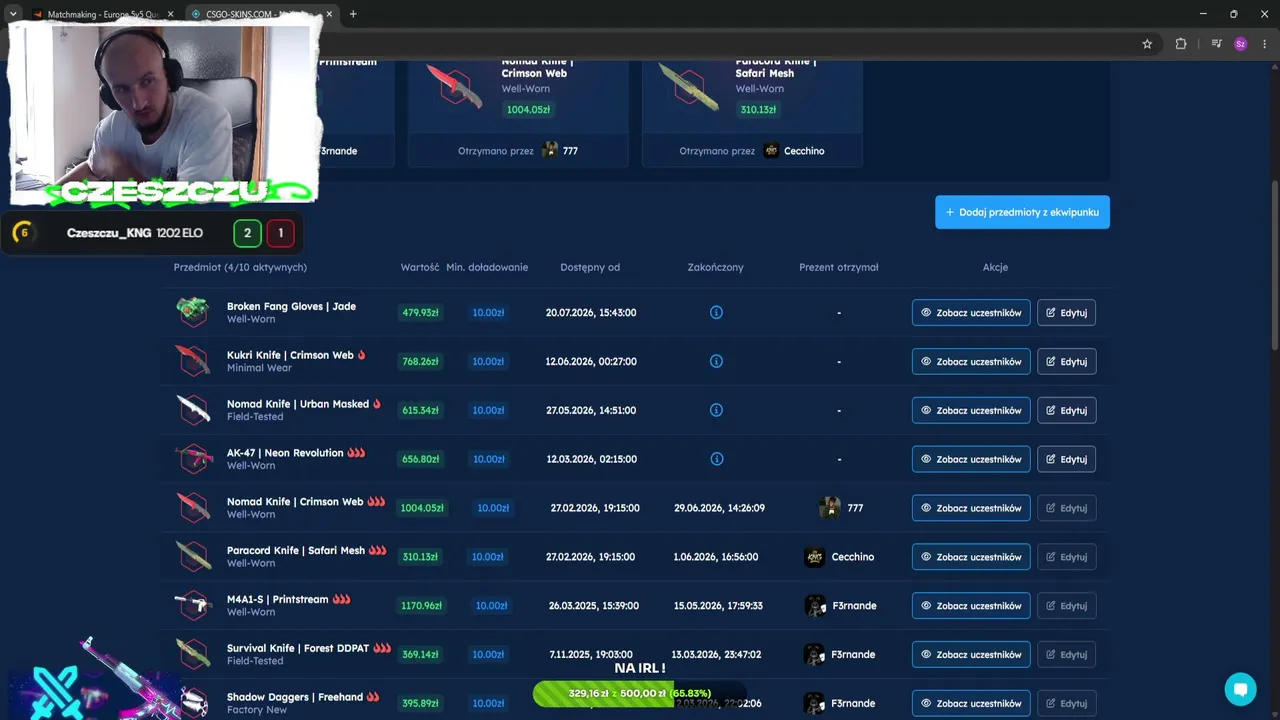The height and width of the screenshot is (720, 1280).
Task: Click the Zakończony column header
Action: click(x=716, y=267)
